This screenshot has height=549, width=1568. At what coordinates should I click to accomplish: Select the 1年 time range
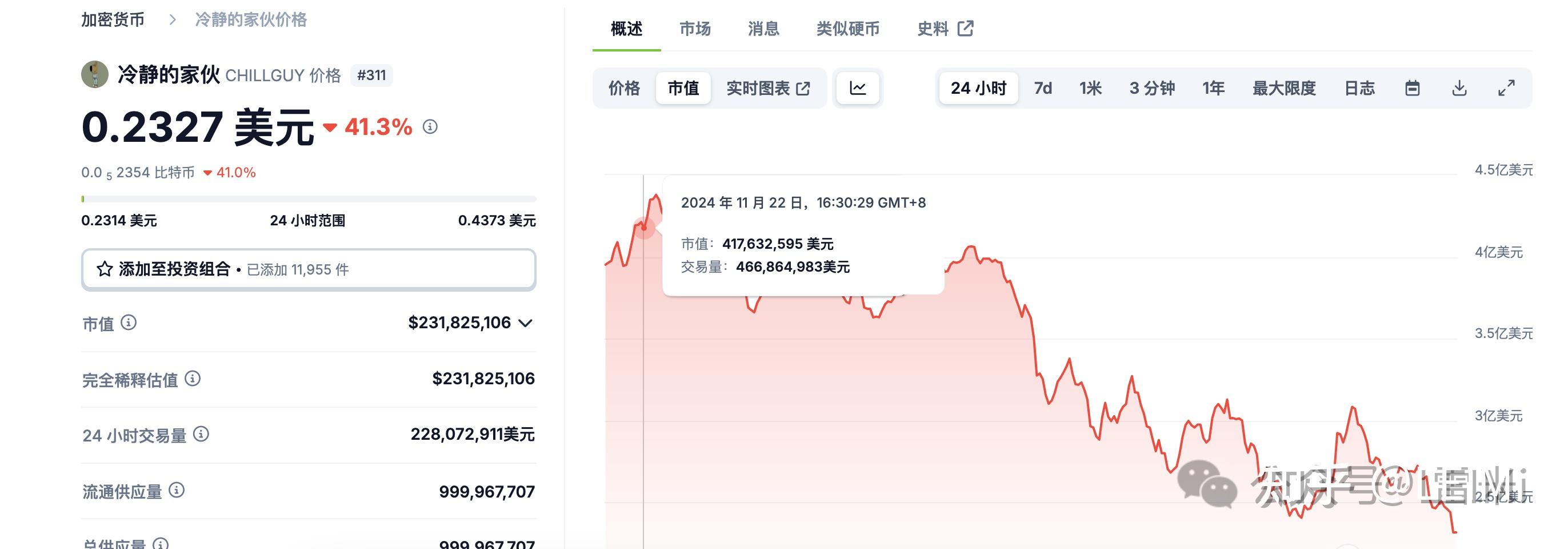click(1214, 87)
